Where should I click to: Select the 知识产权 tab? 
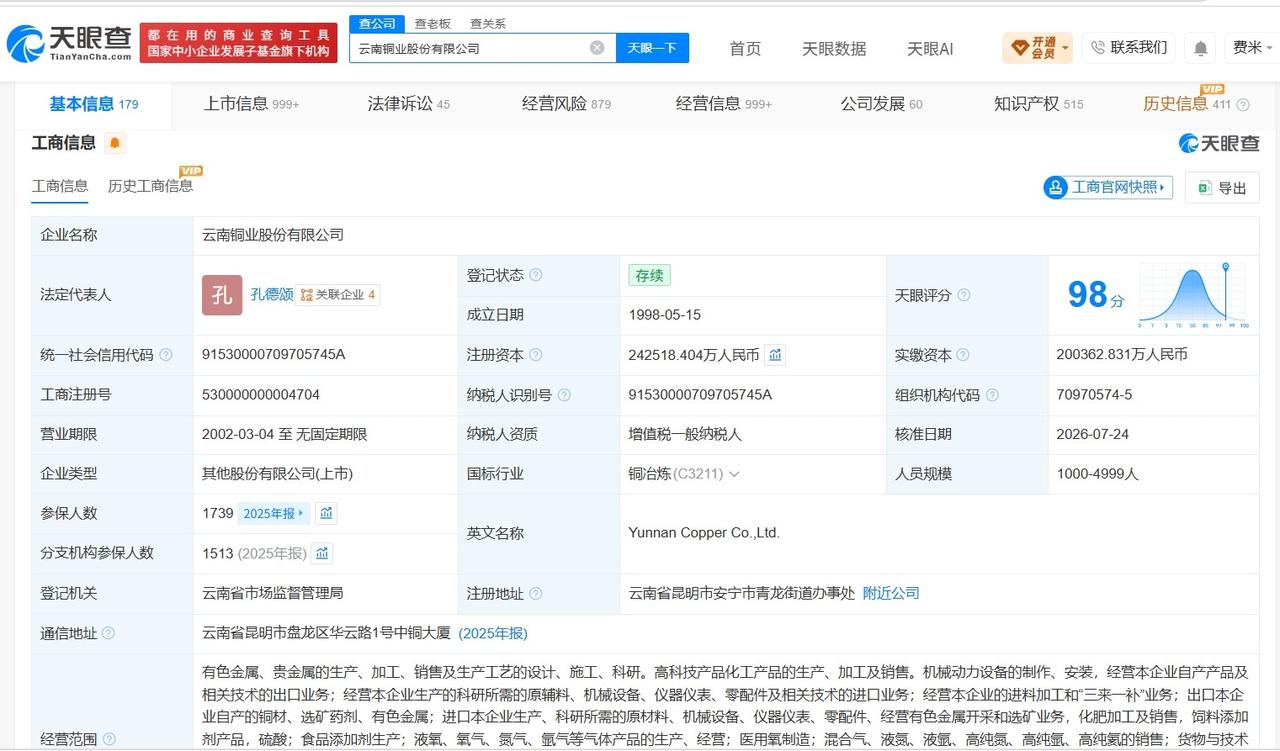tap(1038, 104)
